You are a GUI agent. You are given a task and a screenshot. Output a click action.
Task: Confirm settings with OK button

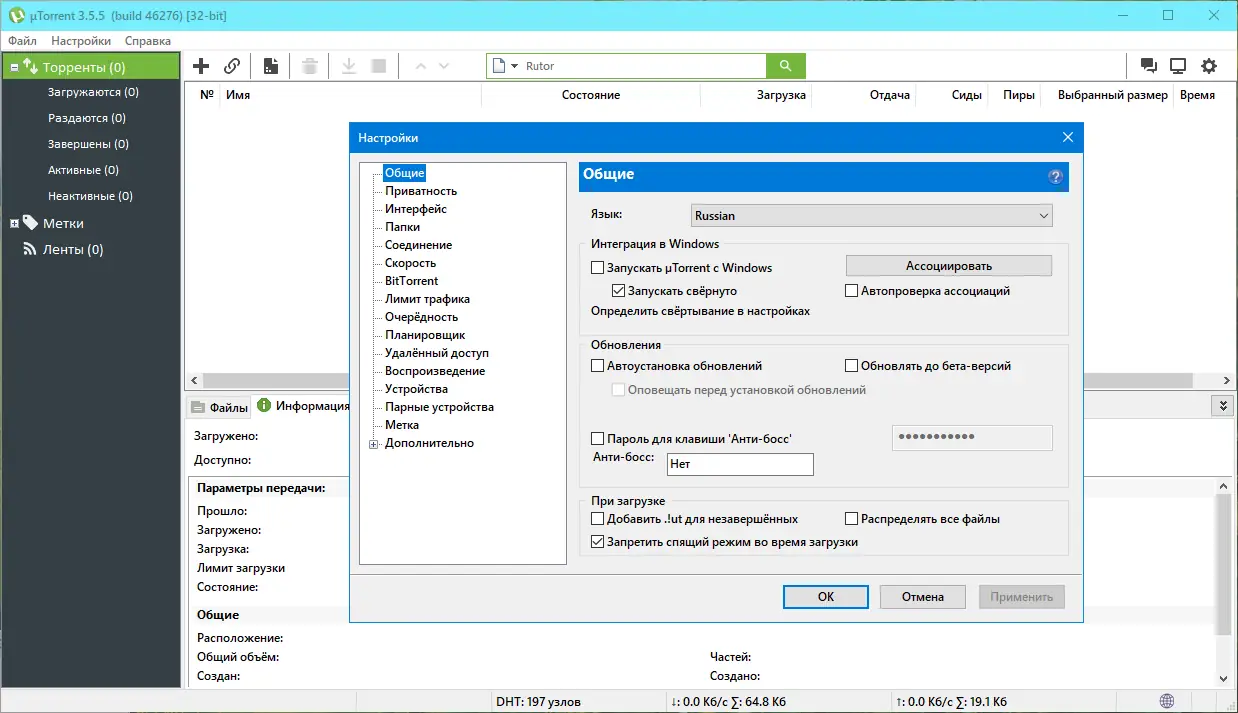[826, 597]
